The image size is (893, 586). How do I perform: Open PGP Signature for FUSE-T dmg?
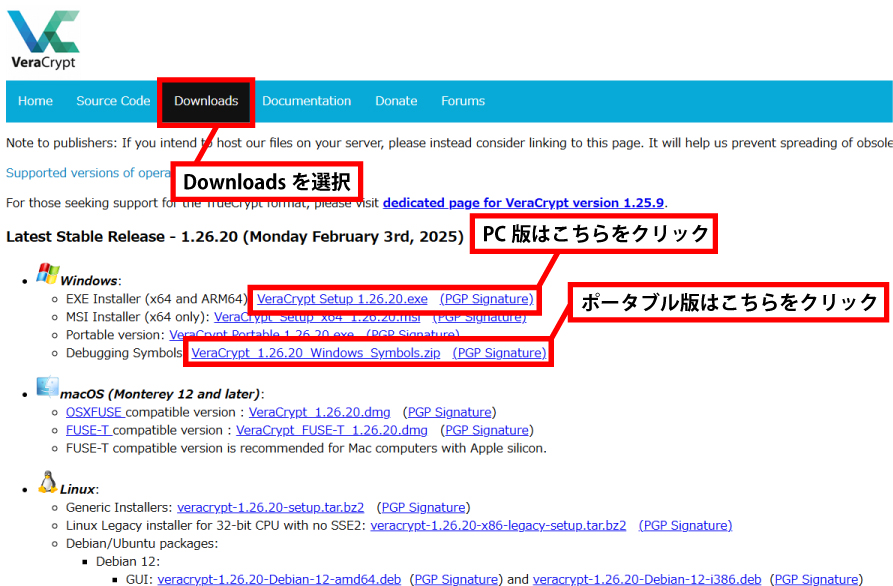[487, 431]
